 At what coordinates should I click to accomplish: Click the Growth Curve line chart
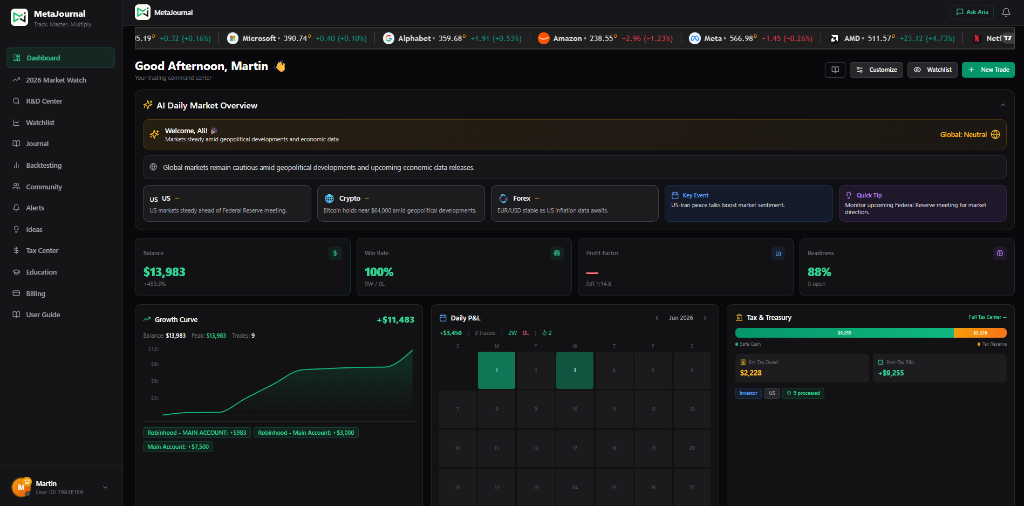point(287,383)
